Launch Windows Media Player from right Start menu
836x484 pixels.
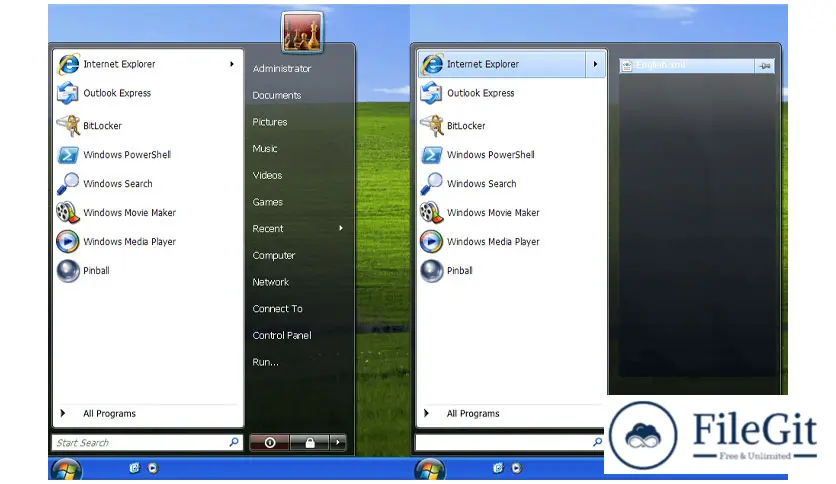pos(512,241)
